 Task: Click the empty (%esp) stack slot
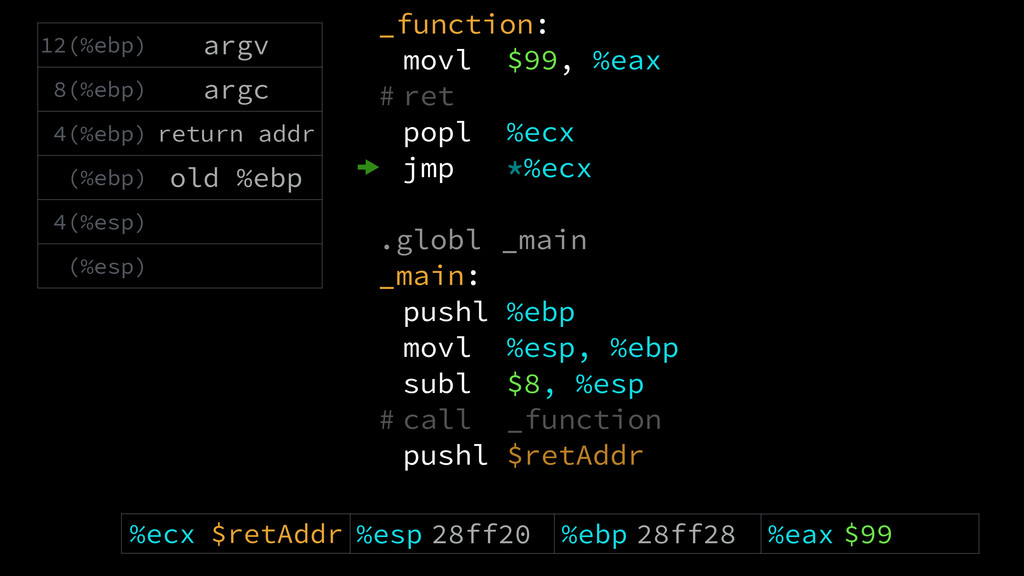(x=180, y=266)
